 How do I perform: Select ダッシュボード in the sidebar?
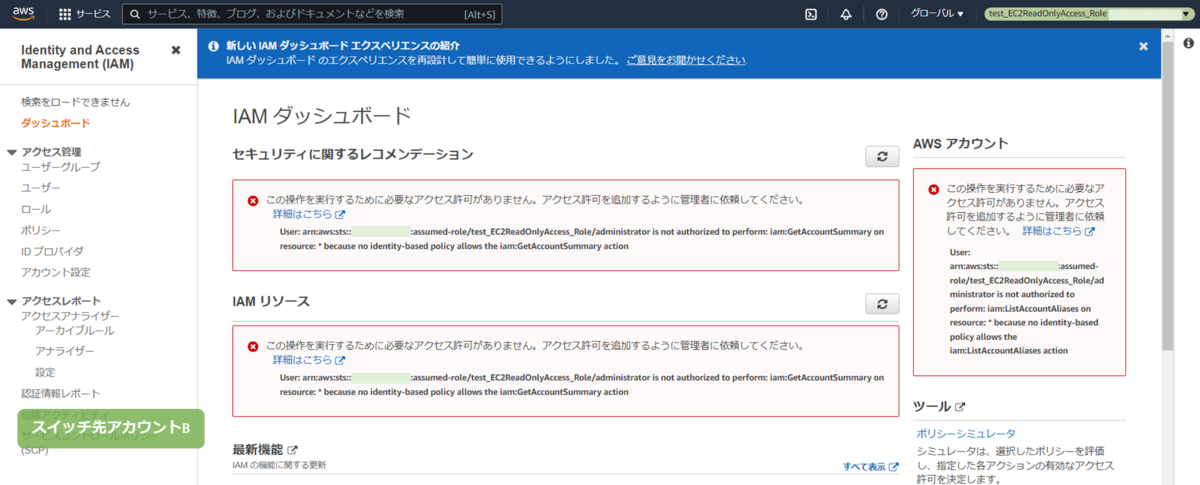[56, 123]
